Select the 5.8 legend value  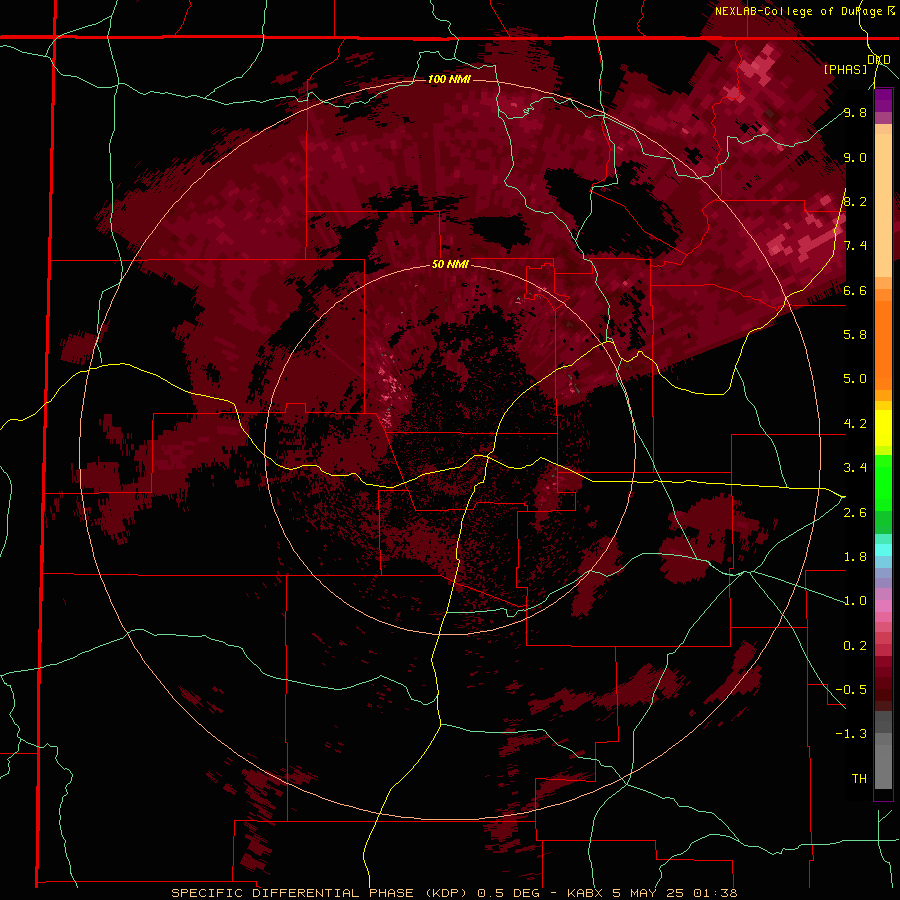855,334
